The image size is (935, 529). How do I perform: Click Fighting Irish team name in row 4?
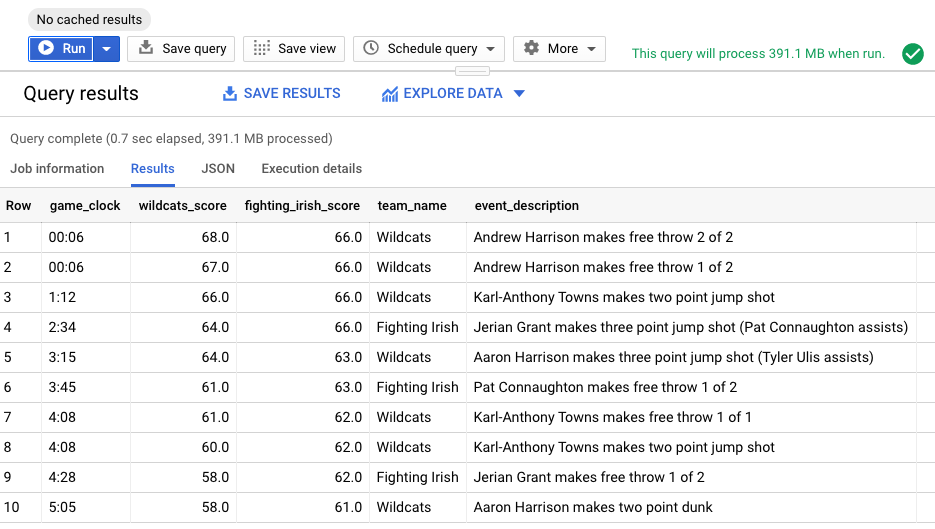[x=417, y=327]
